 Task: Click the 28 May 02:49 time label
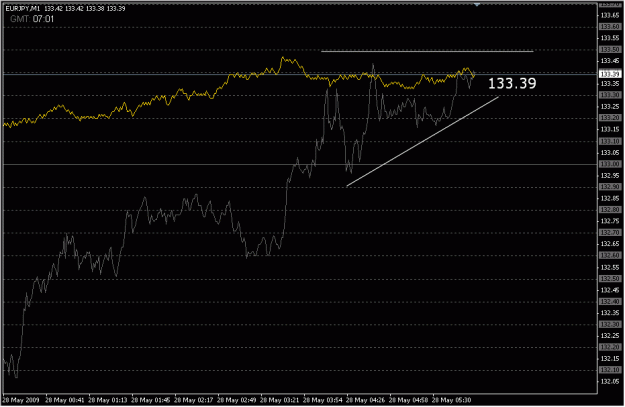pos(237,400)
